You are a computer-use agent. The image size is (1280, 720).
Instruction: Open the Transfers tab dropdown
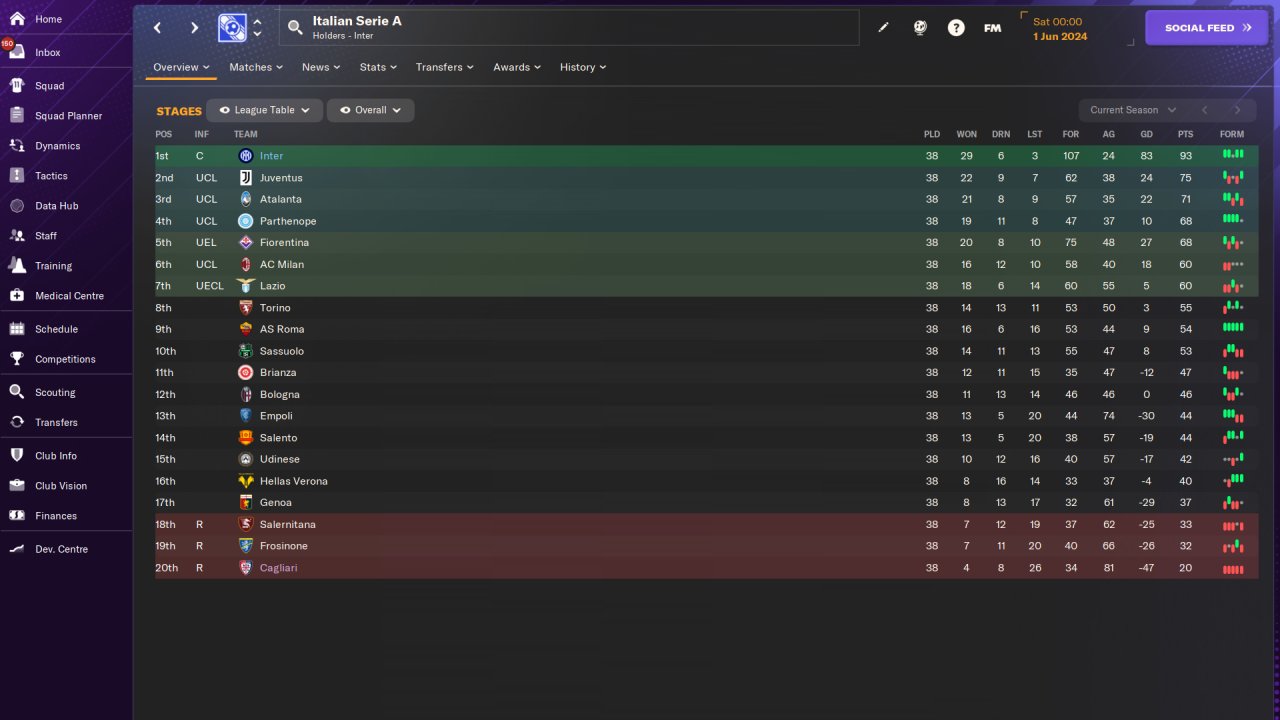pyautogui.click(x=445, y=67)
